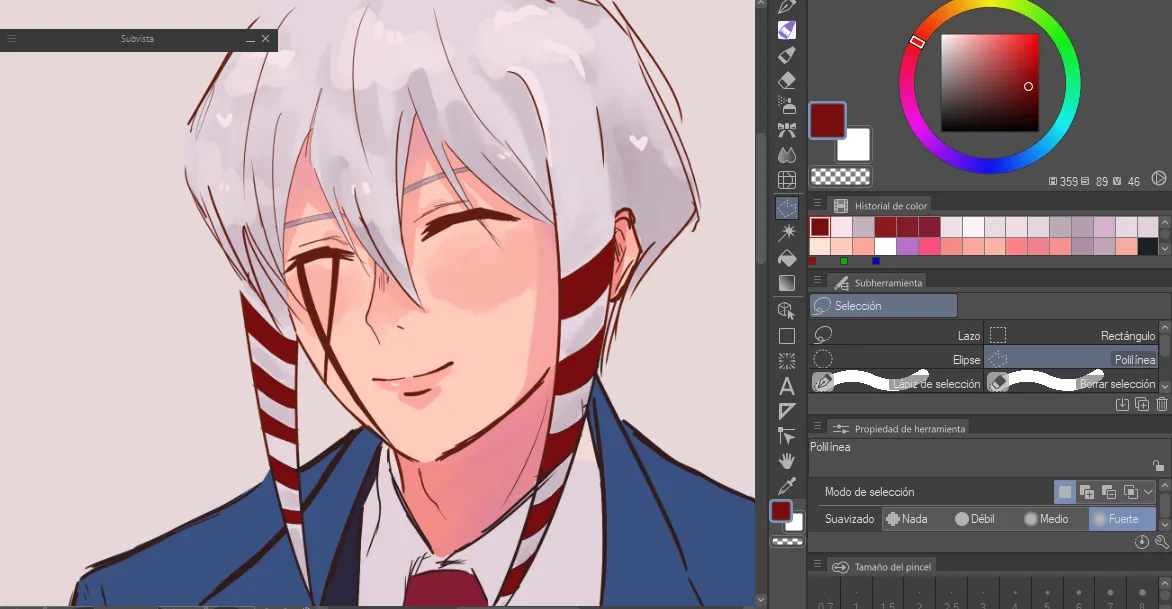Pick the near-black swatch in color history

pos(1147,246)
